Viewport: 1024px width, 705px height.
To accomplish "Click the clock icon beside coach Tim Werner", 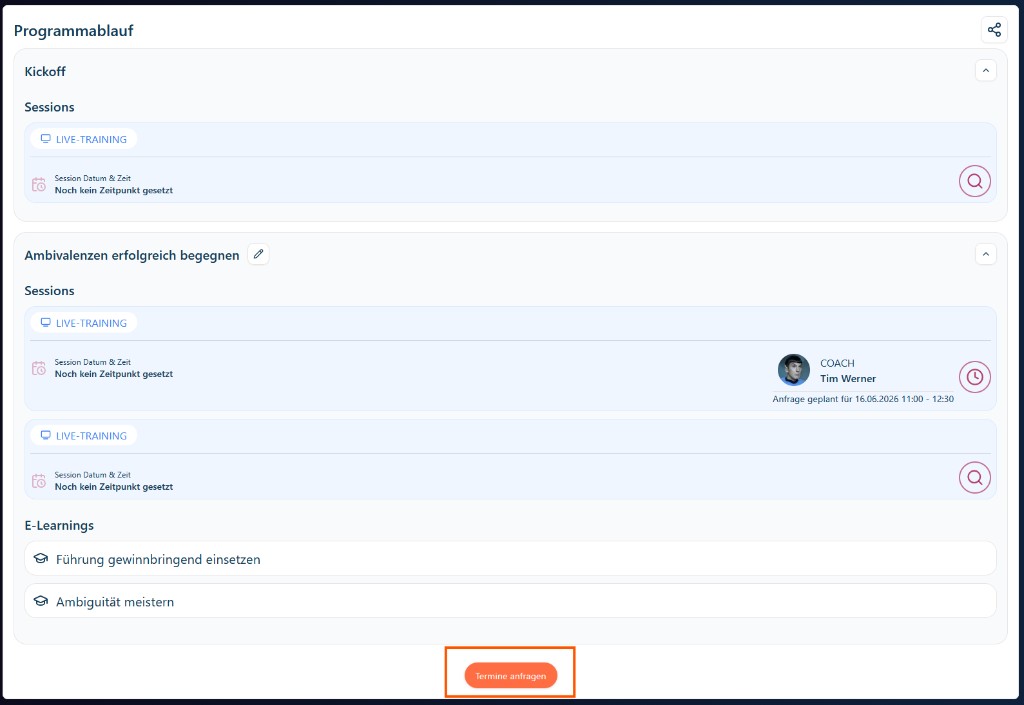I will click(x=974, y=377).
